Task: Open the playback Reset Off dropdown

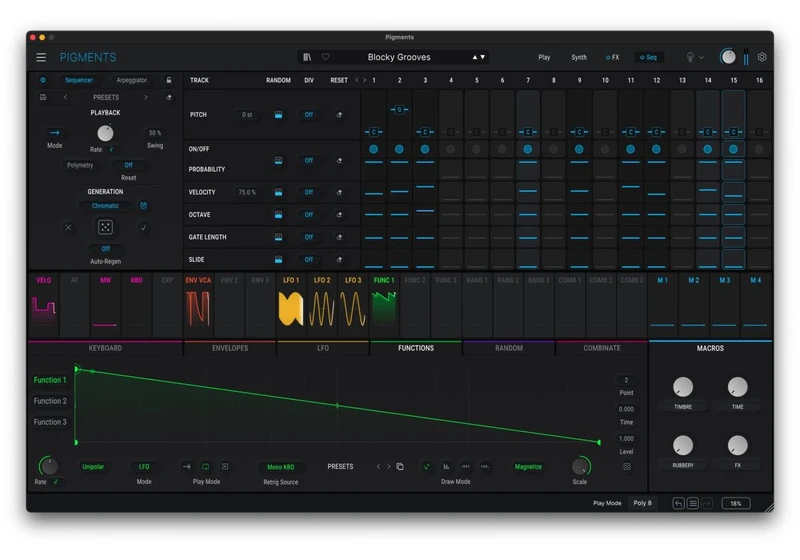Action: 129,165
